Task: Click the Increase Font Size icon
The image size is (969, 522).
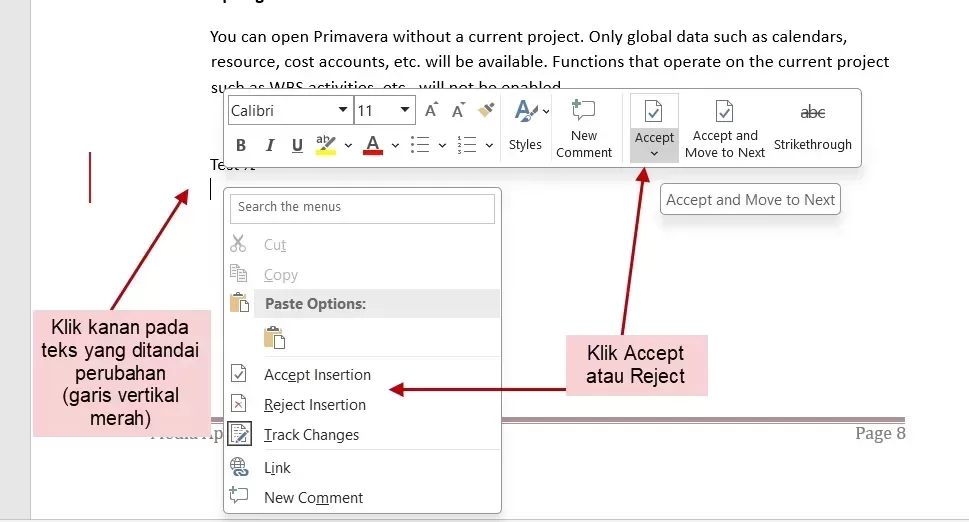Action: 431,111
